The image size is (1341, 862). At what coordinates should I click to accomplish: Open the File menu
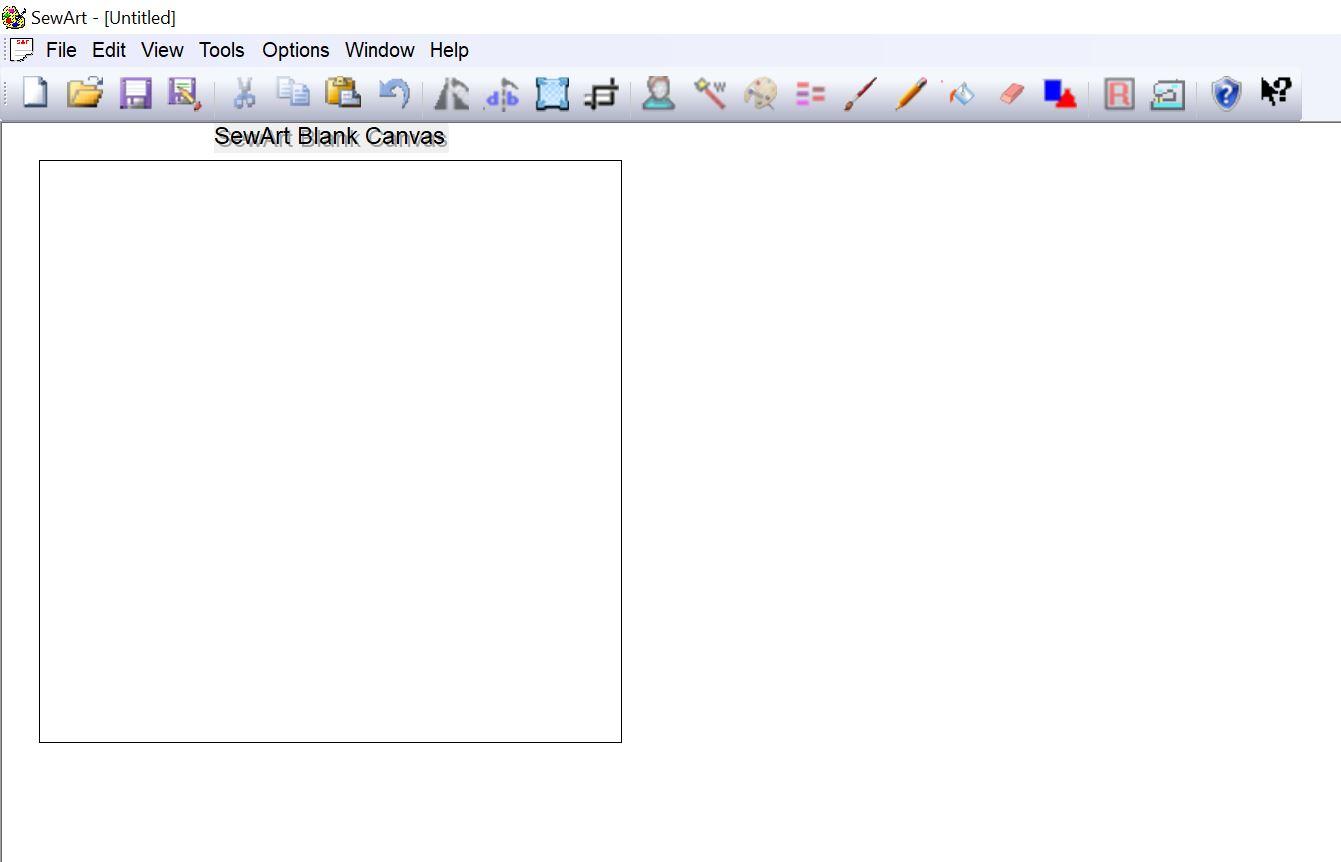(x=61, y=50)
